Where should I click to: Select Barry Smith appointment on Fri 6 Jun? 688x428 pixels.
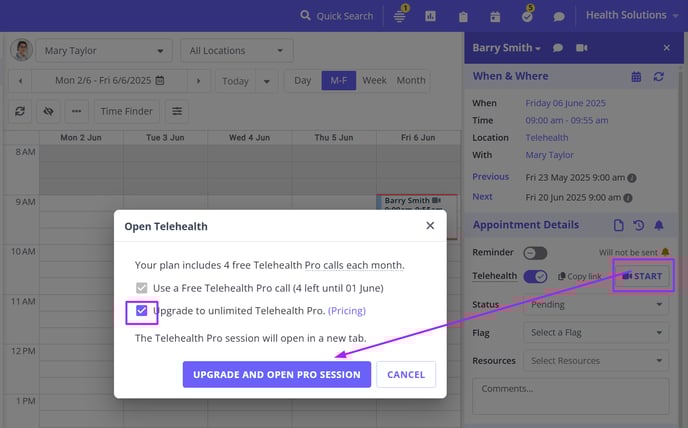point(417,202)
